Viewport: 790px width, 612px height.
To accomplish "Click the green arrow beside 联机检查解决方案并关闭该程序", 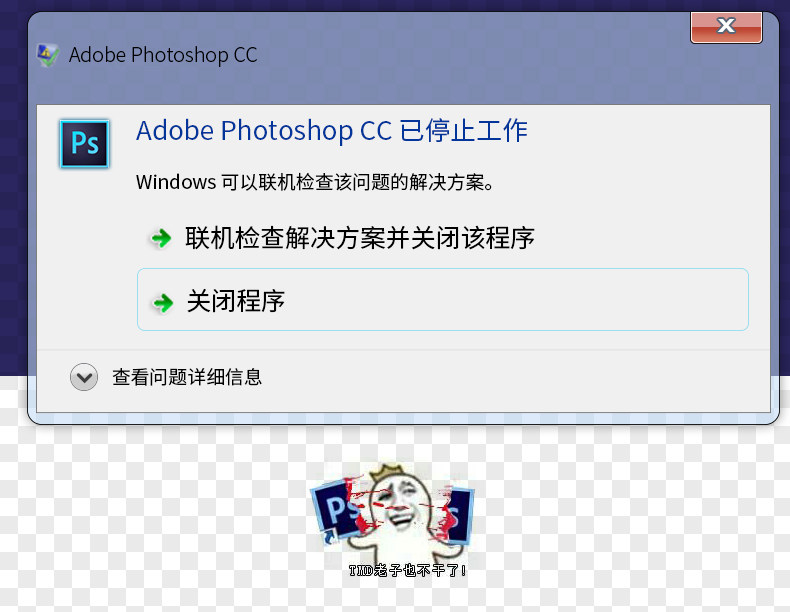I will (x=161, y=238).
